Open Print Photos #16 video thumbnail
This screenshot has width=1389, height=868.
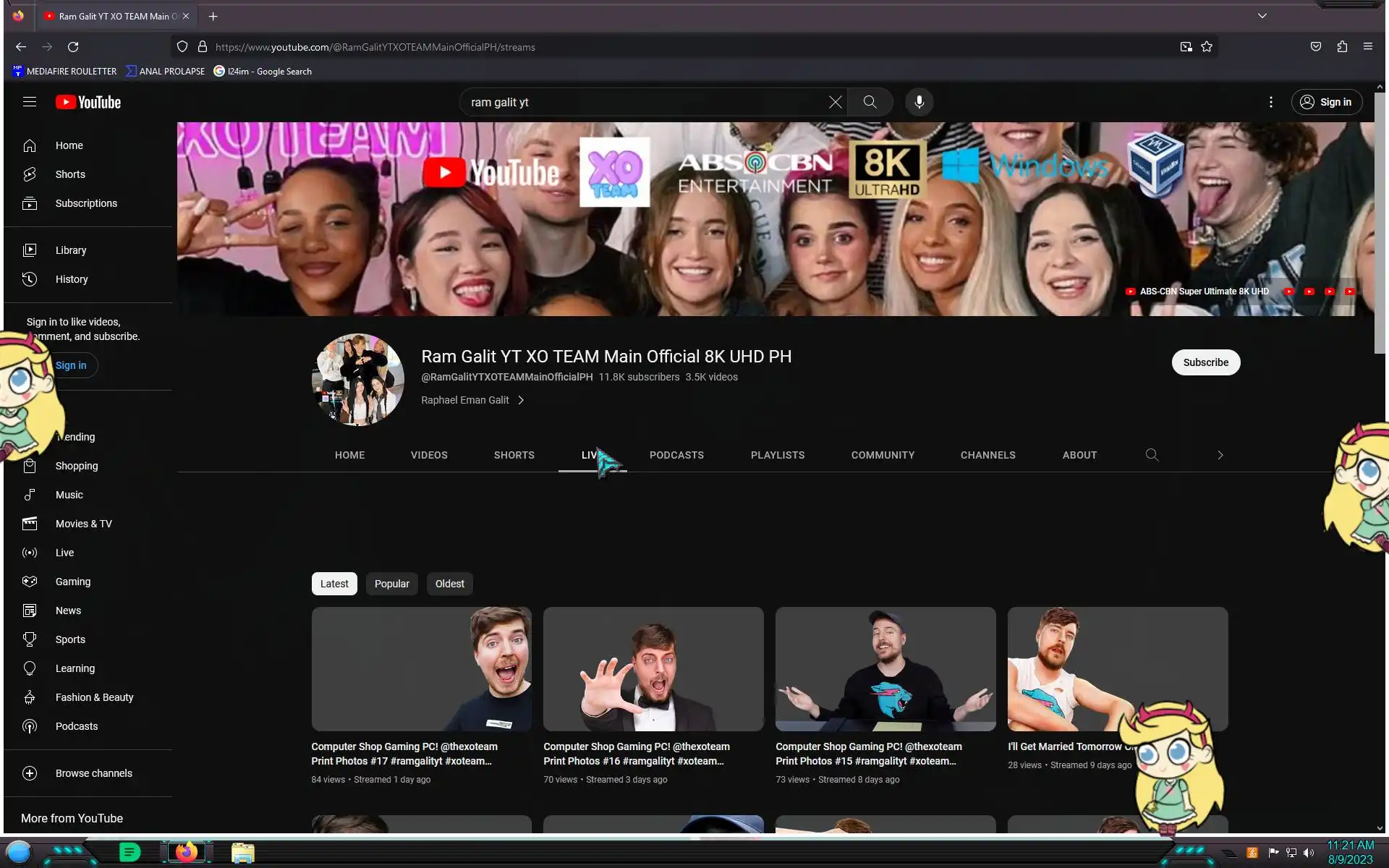pyautogui.click(x=653, y=668)
